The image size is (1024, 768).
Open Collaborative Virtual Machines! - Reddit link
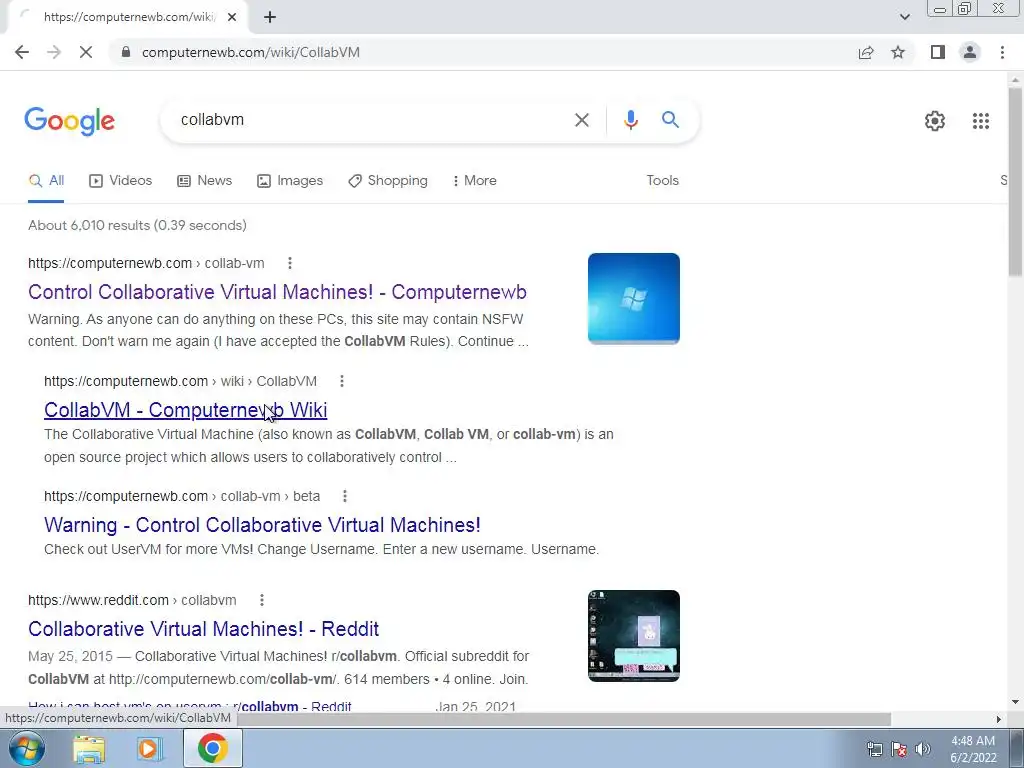(204, 629)
